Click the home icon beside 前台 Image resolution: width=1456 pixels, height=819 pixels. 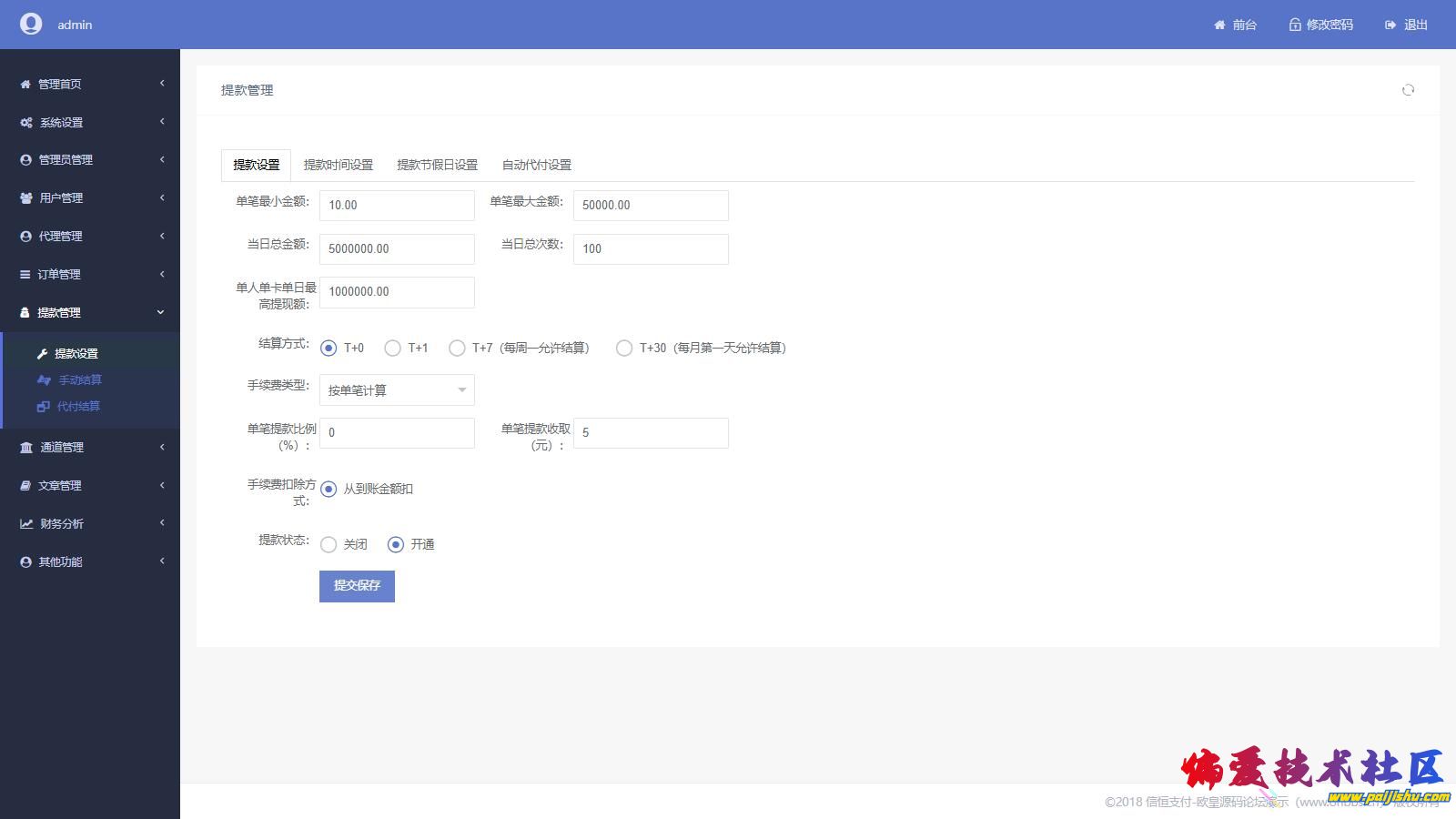point(1219,25)
